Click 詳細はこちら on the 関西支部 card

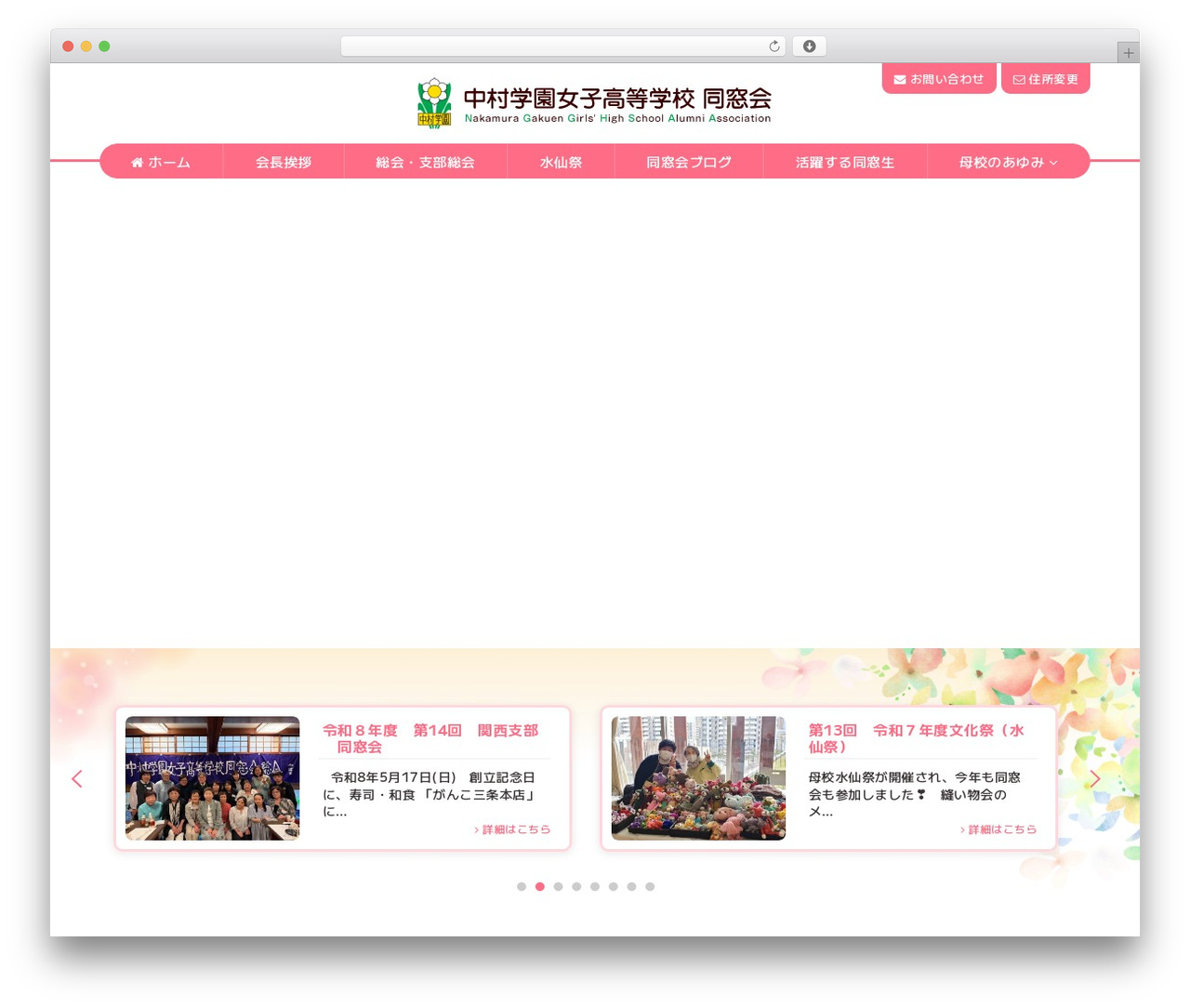[x=512, y=829]
